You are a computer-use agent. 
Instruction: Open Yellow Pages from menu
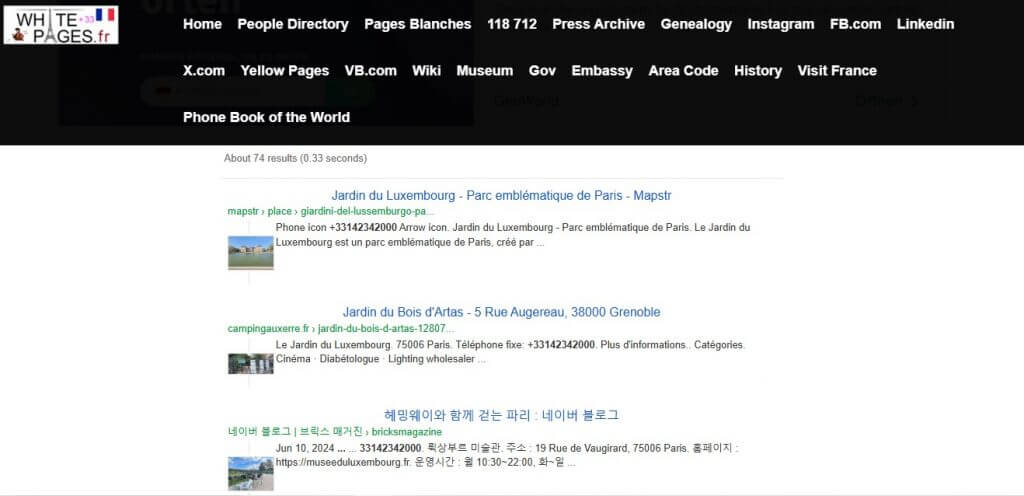(x=284, y=71)
